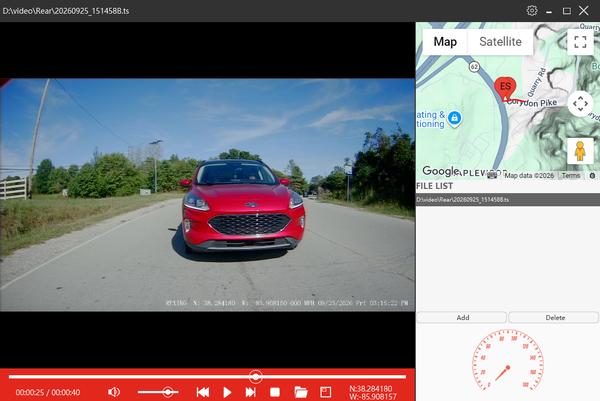Click the video frame showing red car
Screen dimensions: 600x401
[x=207, y=195]
